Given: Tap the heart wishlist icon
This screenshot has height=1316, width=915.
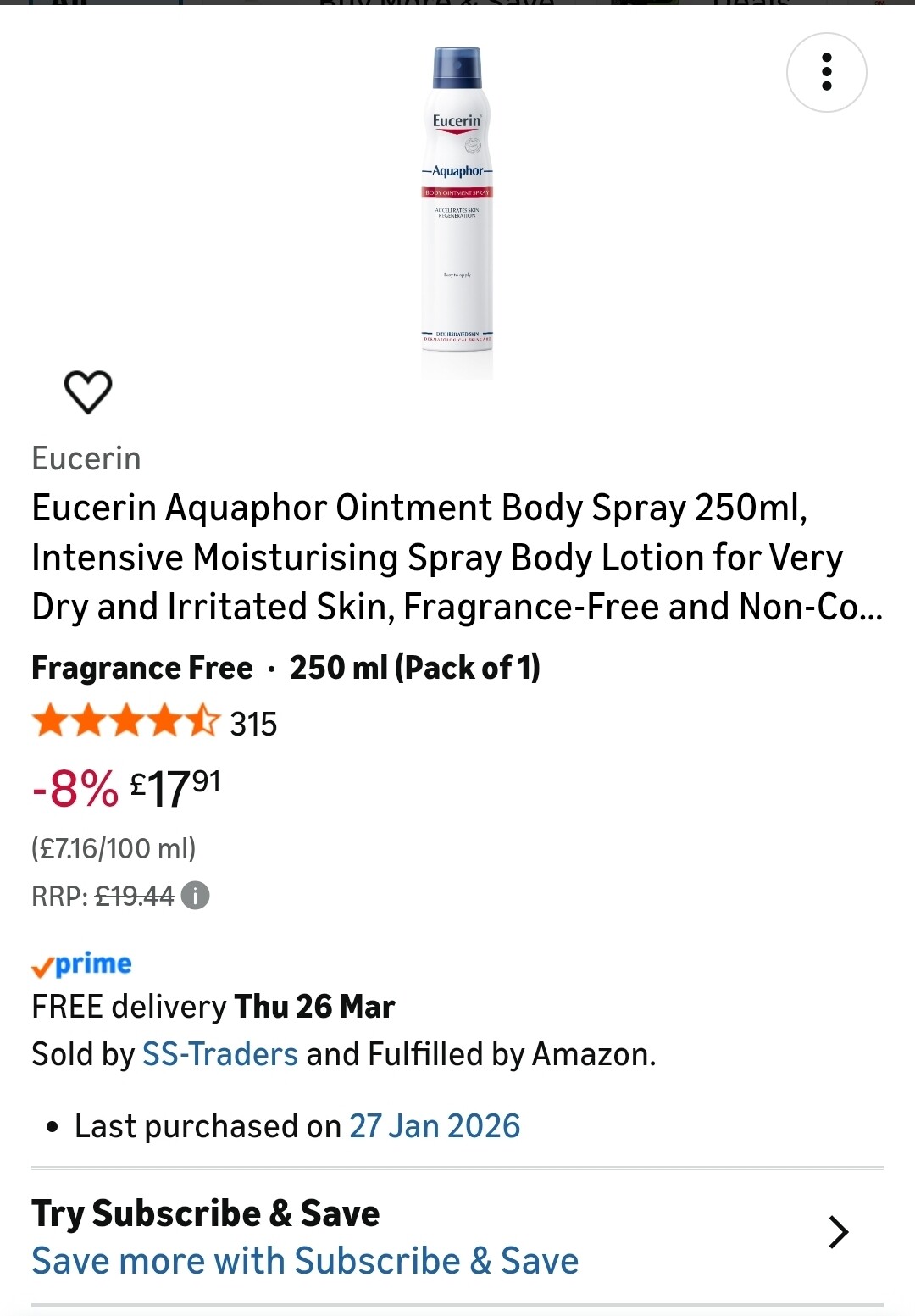Looking at the screenshot, I should pyautogui.click(x=88, y=391).
